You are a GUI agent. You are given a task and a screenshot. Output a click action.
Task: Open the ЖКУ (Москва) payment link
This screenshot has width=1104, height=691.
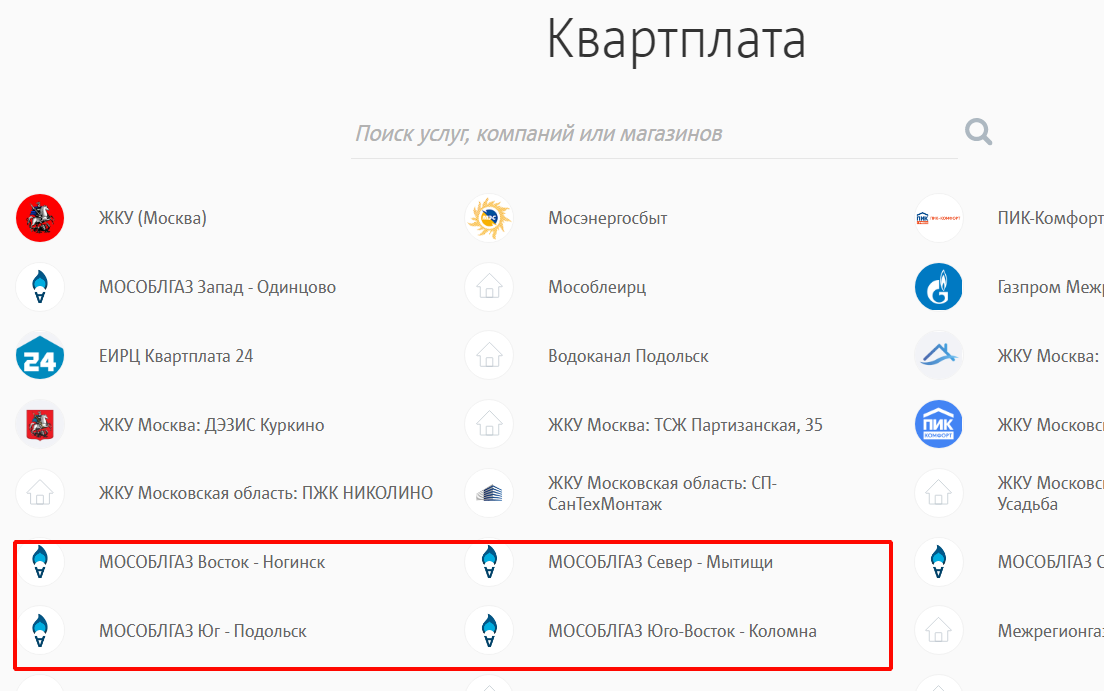tap(153, 218)
